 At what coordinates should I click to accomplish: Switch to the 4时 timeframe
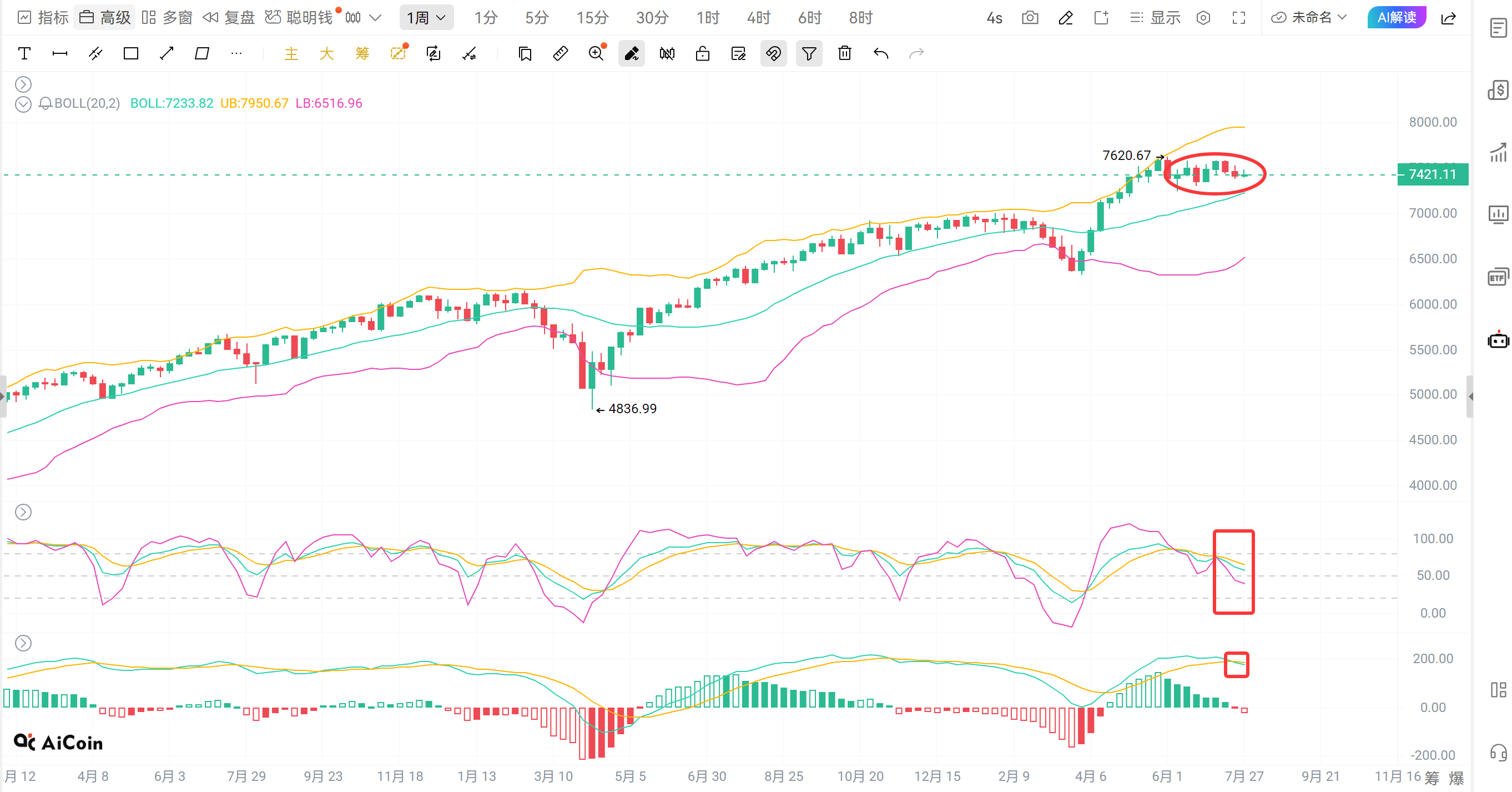(758, 18)
